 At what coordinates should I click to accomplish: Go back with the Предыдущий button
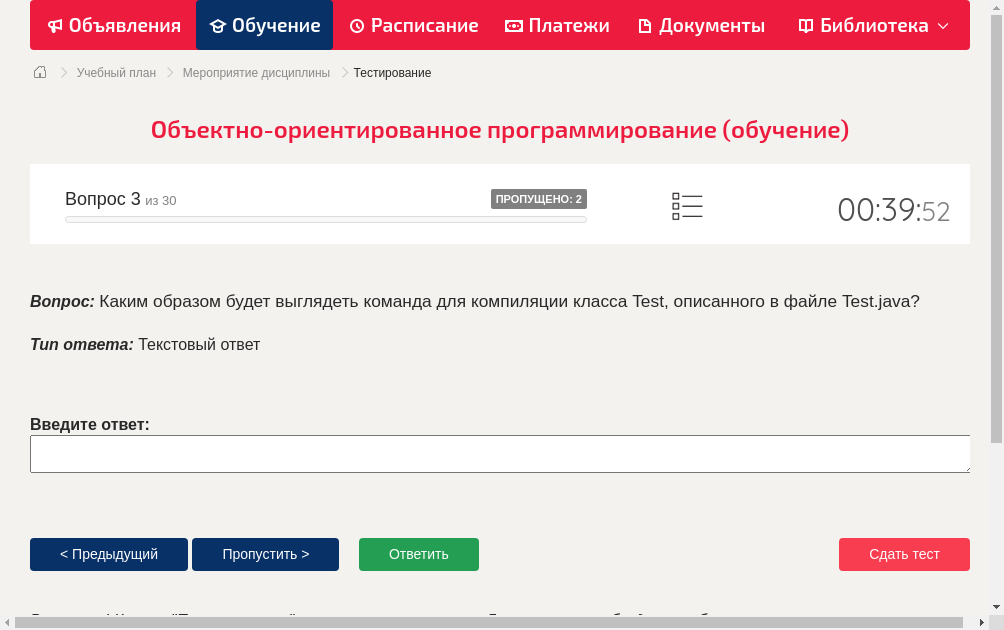coord(108,554)
